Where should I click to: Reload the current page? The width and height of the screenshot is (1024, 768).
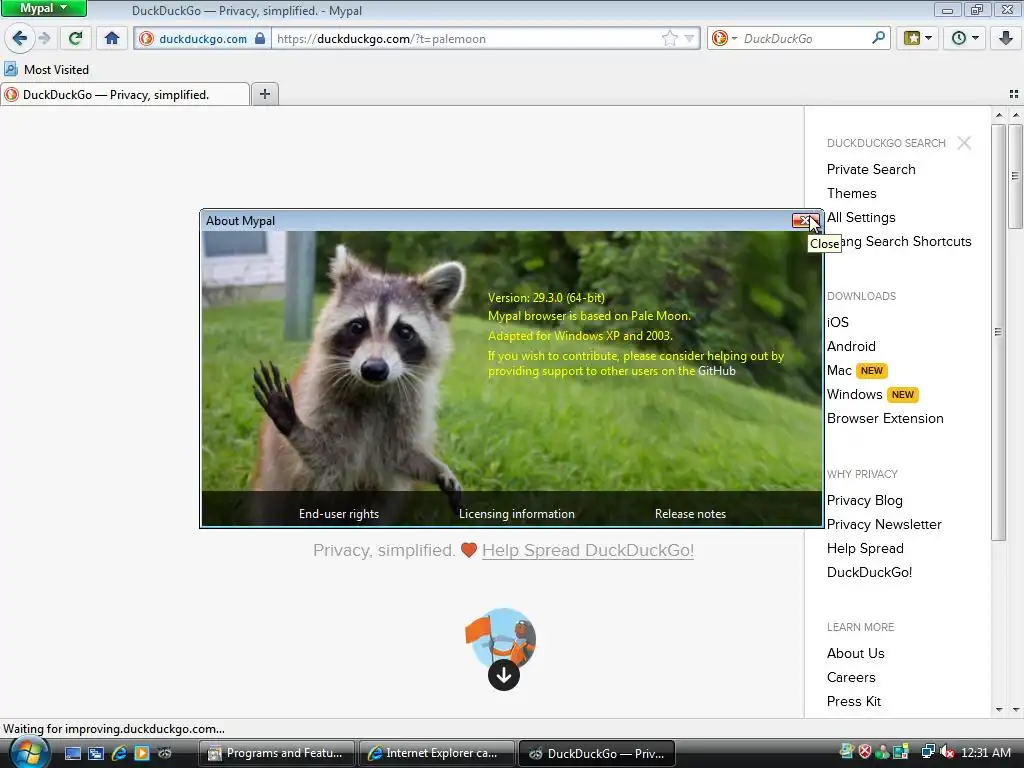pyautogui.click(x=75, y=39)
